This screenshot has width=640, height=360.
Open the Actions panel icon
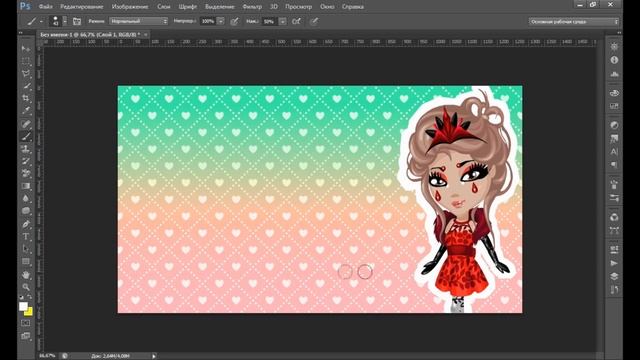coord(614,263)
